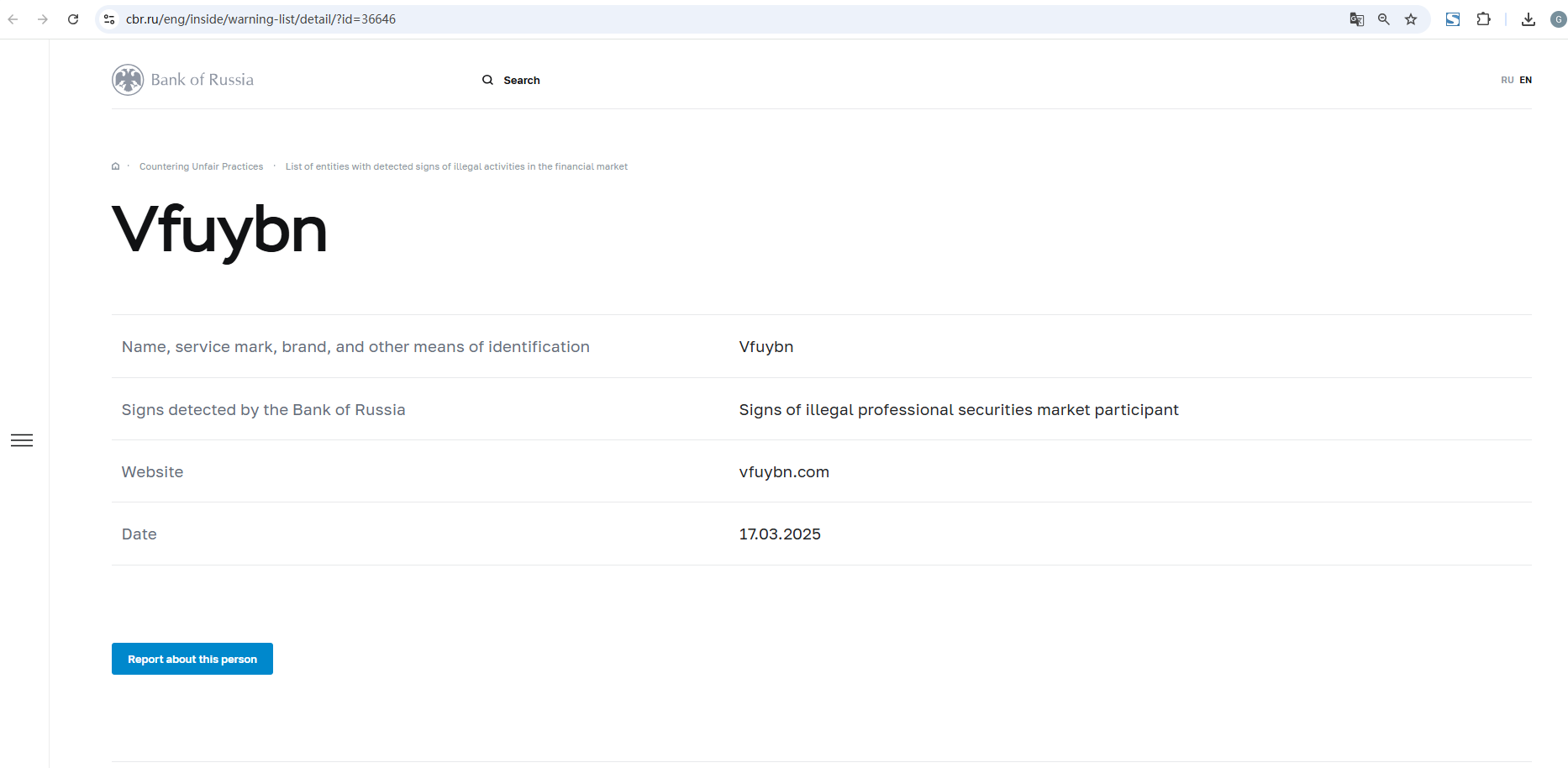Viewport: 1568px width, 768px height.
Task: Open the List of entities breadcrumb link
Action: coord(456,166)
